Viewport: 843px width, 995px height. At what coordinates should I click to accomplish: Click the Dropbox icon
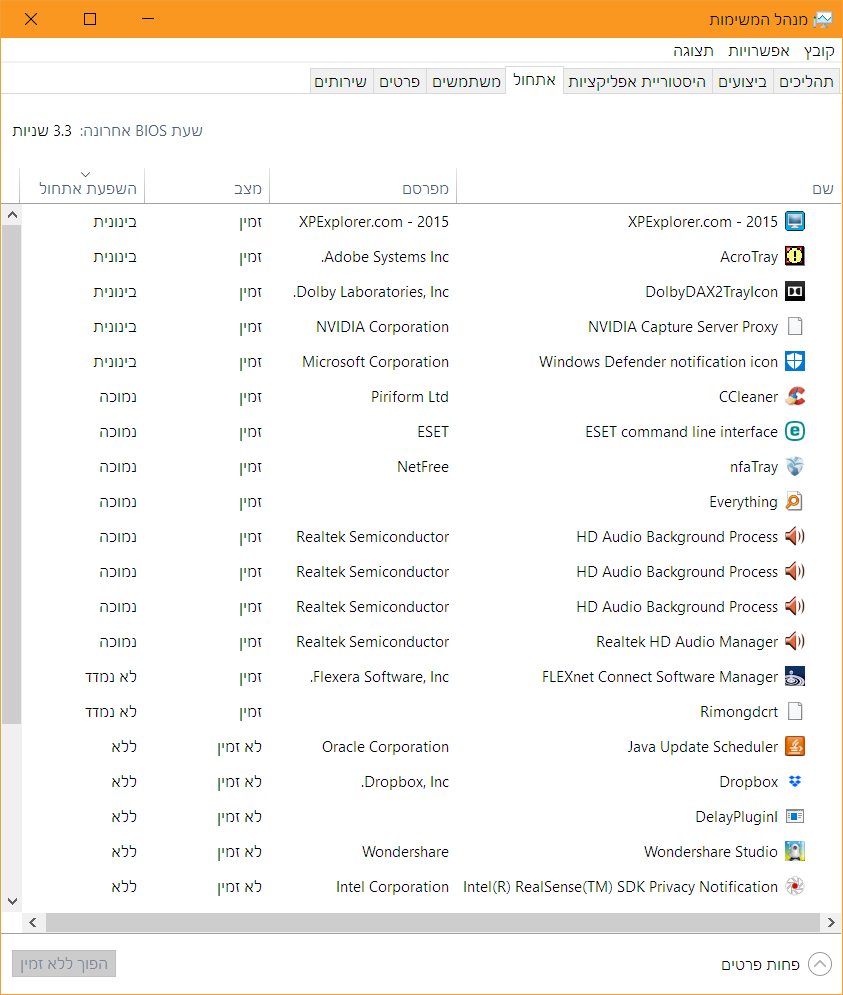(x=795, y=781)
